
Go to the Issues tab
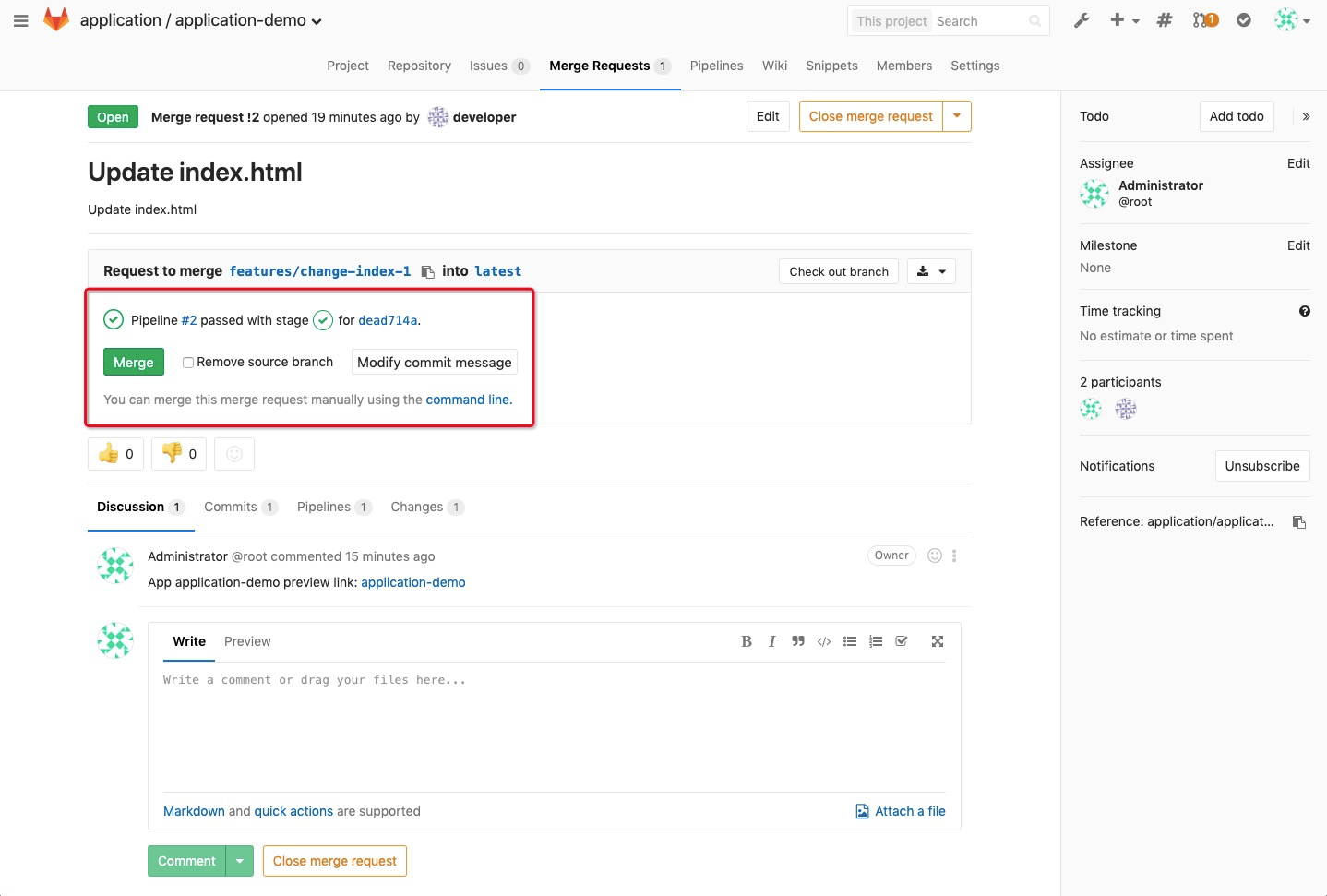(x=499, y=66)
